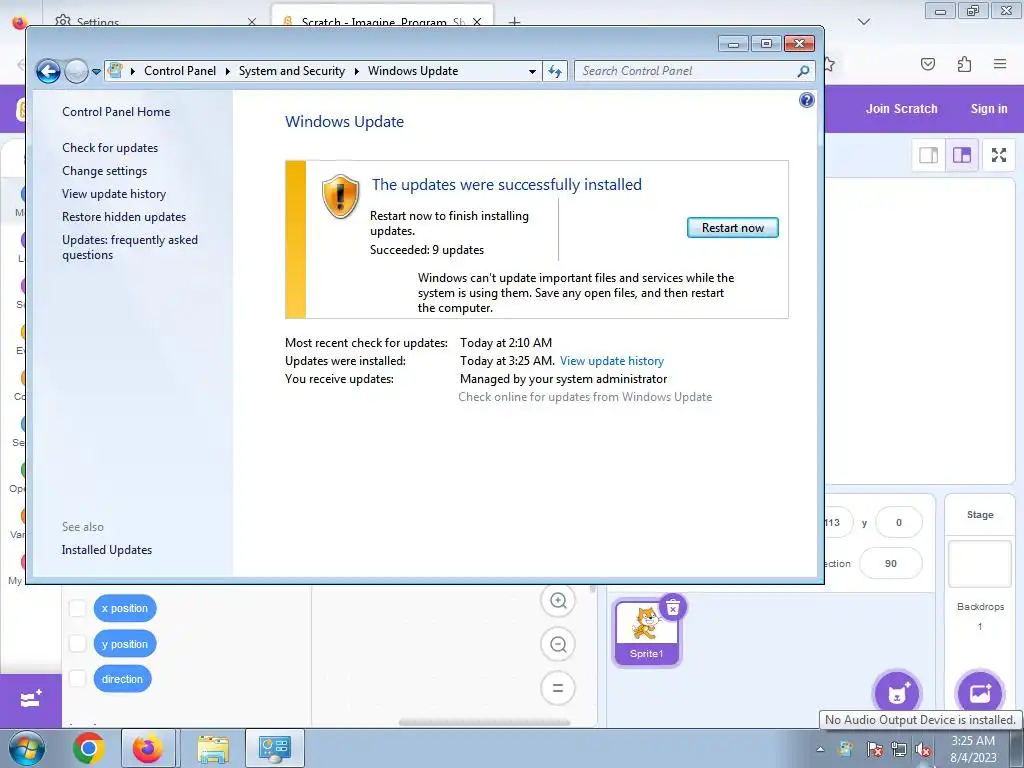Select Control Panel in the breadcrumb

click(x=180, y=71)
